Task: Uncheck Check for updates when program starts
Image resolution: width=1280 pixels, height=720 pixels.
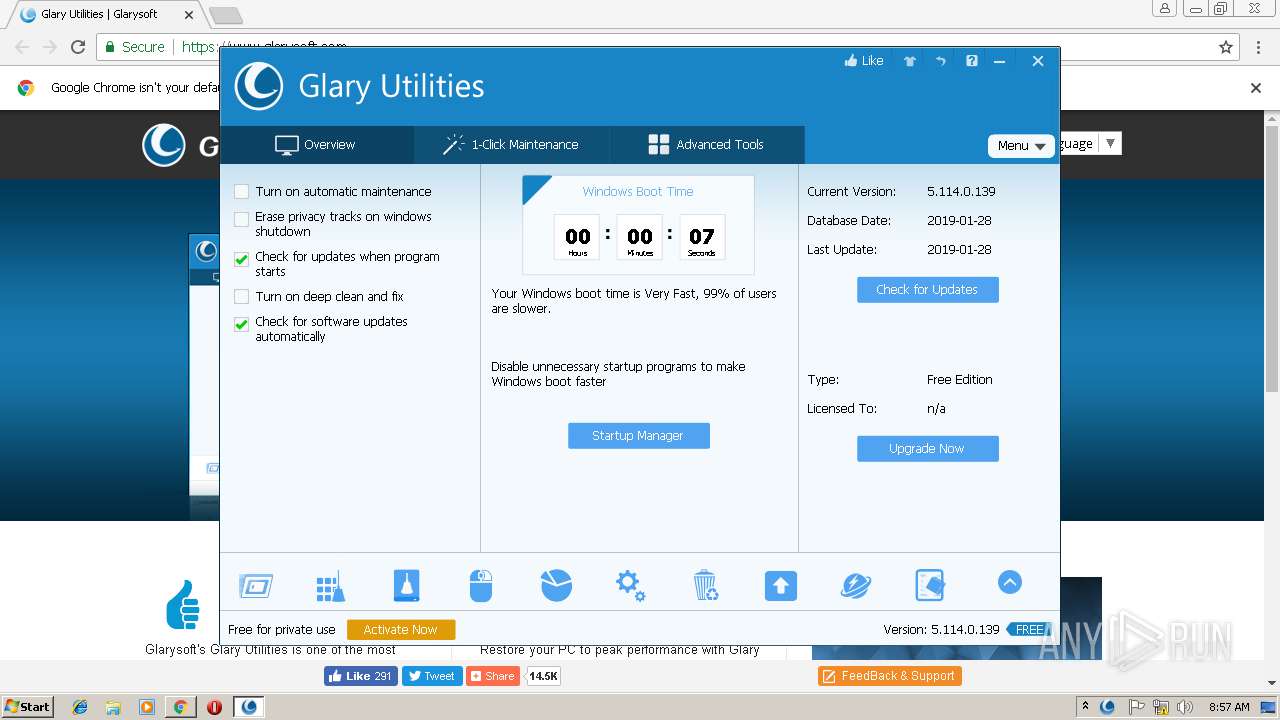Action: pos(241,259)
